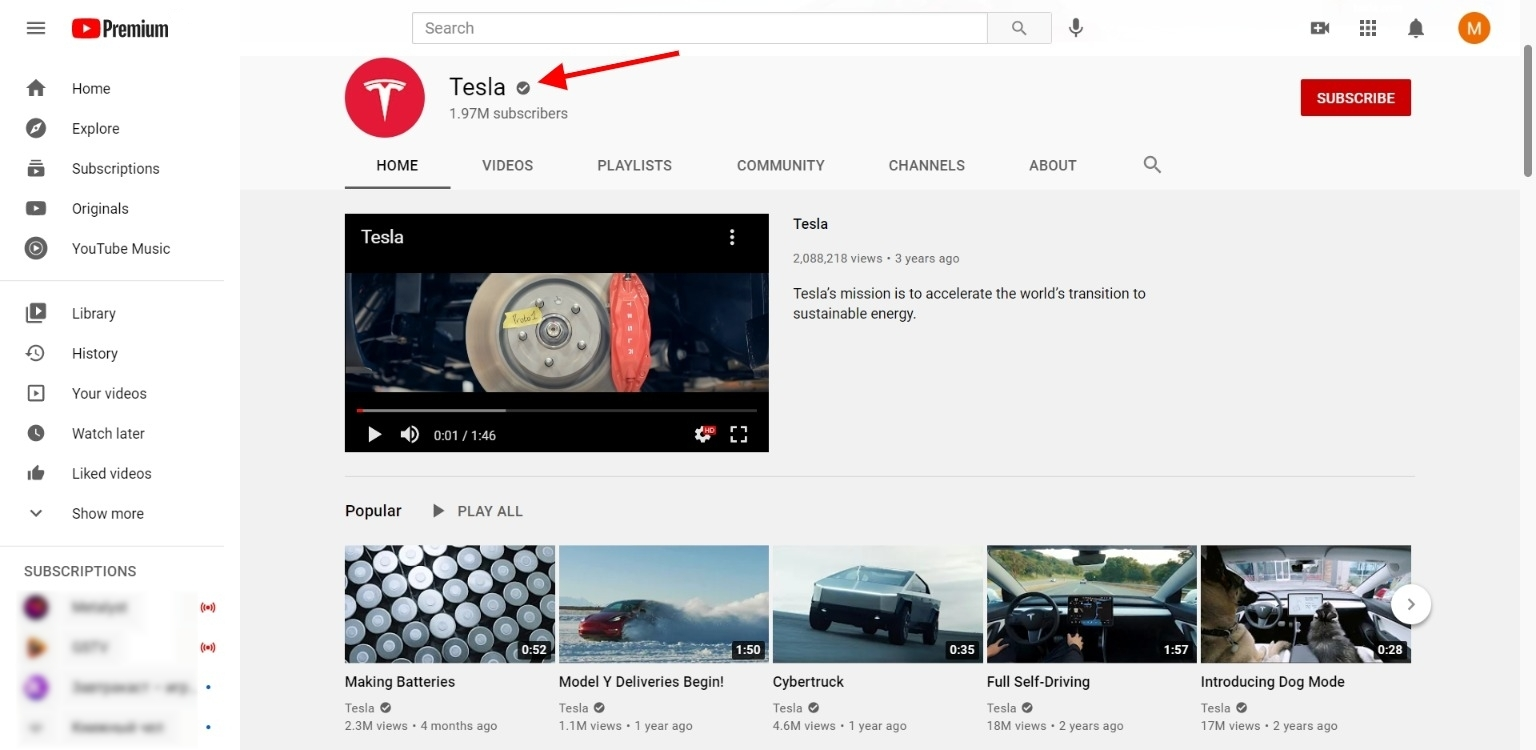Open the notifications bell
Image resolution: width=1536 pixels, height=750 pixels.
pyautogui.click(x=1416, y=28)
